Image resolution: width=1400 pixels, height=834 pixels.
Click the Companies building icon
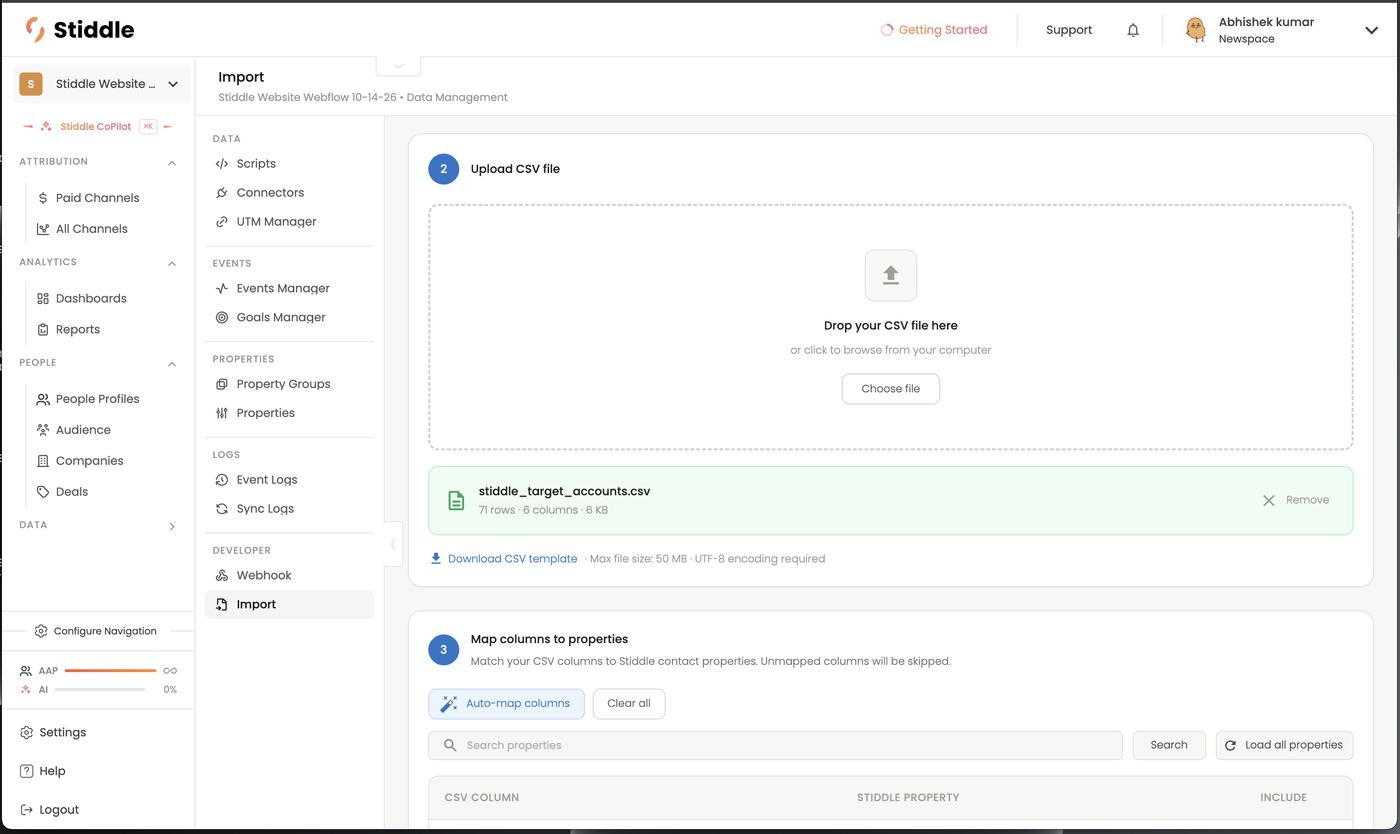pos(43,461)
